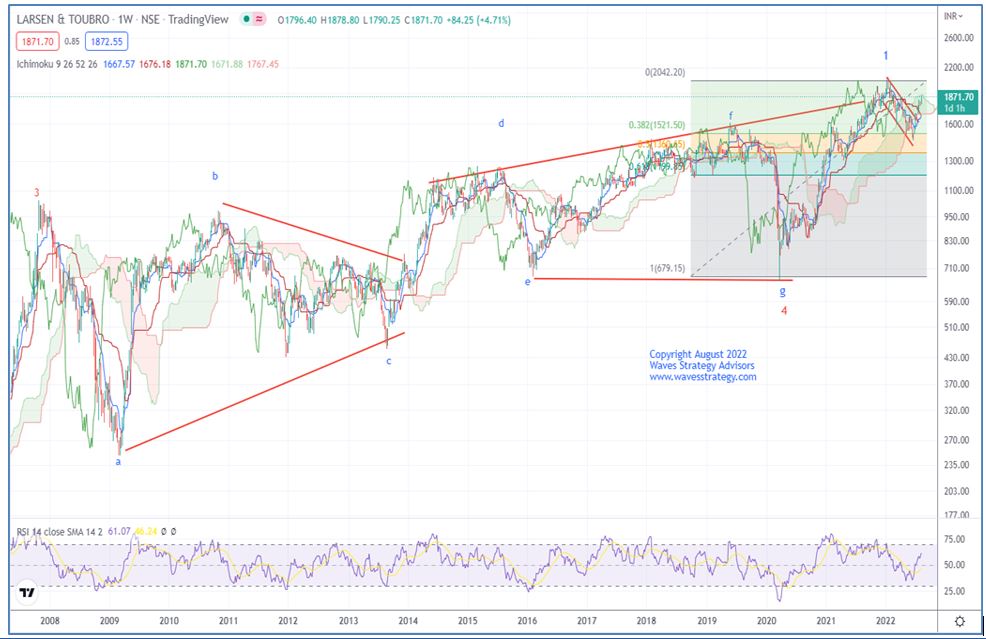
Task: Click the wave label 'd' near 2015
Action: click(501, 123)
